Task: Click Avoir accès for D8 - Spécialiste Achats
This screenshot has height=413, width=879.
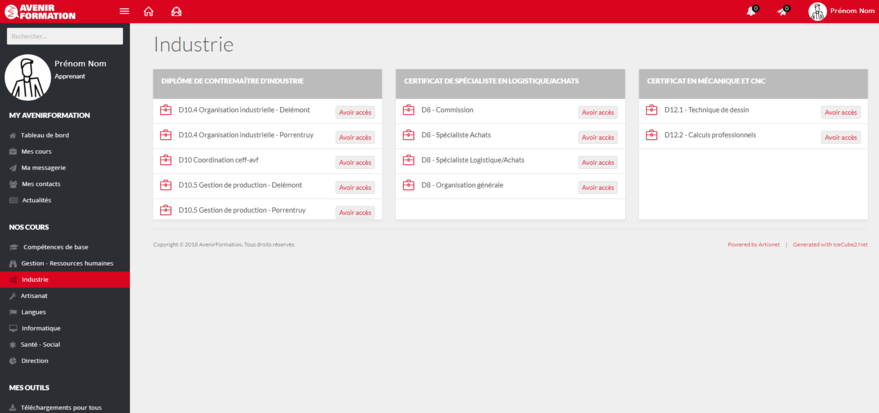Action: coord(598,138)
